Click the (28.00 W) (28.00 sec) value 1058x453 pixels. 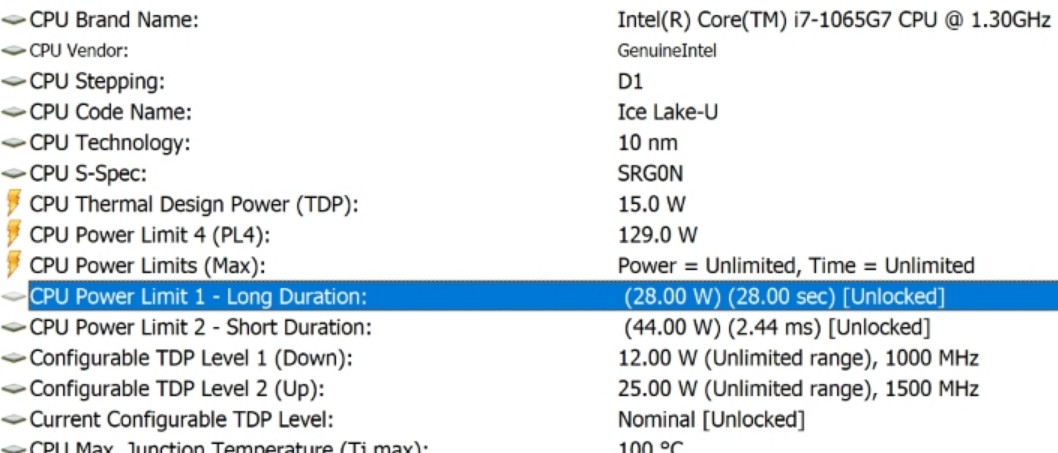click(x=784, y=296)
